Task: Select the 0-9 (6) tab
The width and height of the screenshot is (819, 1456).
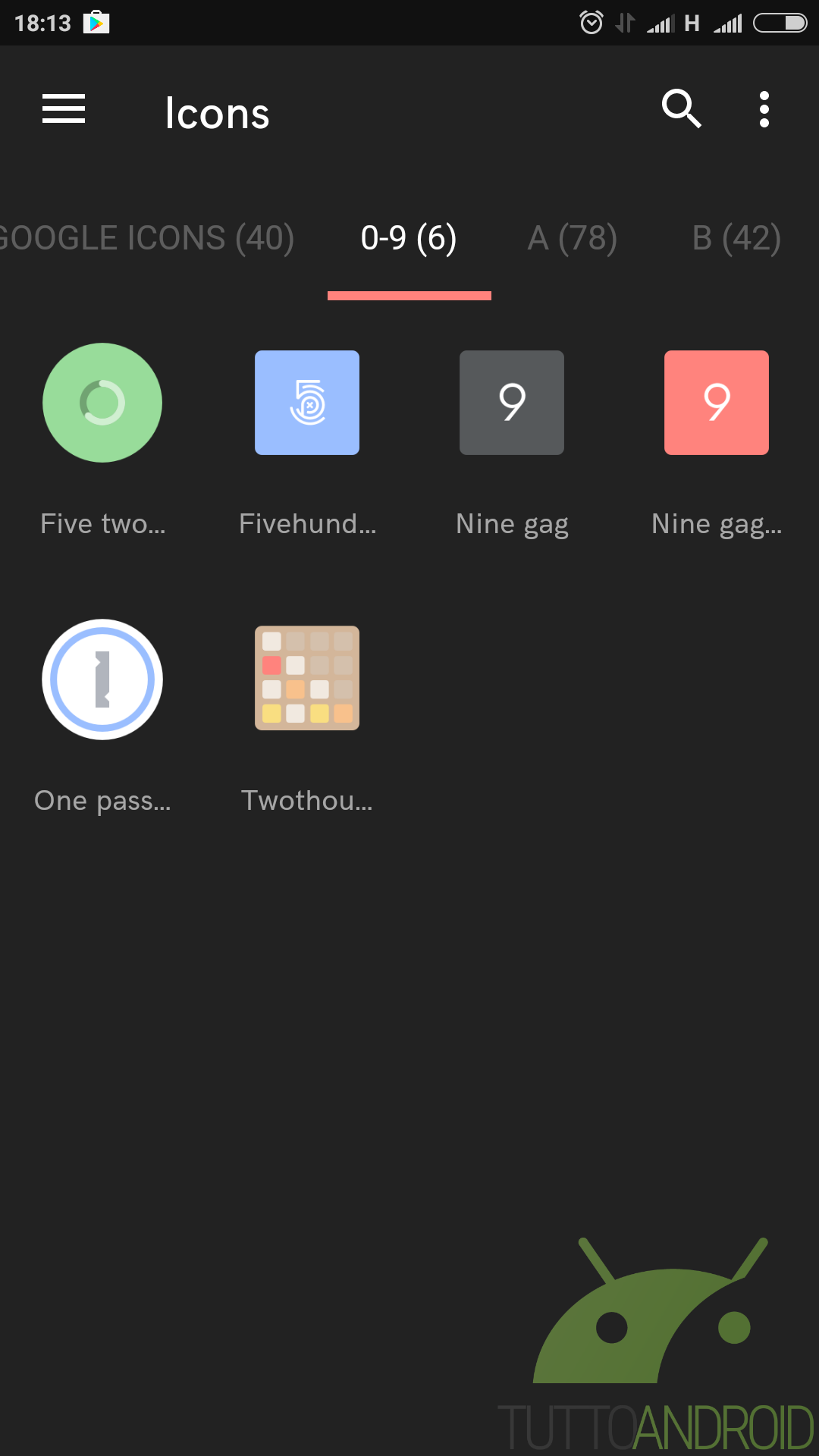Action: (409, 238)
